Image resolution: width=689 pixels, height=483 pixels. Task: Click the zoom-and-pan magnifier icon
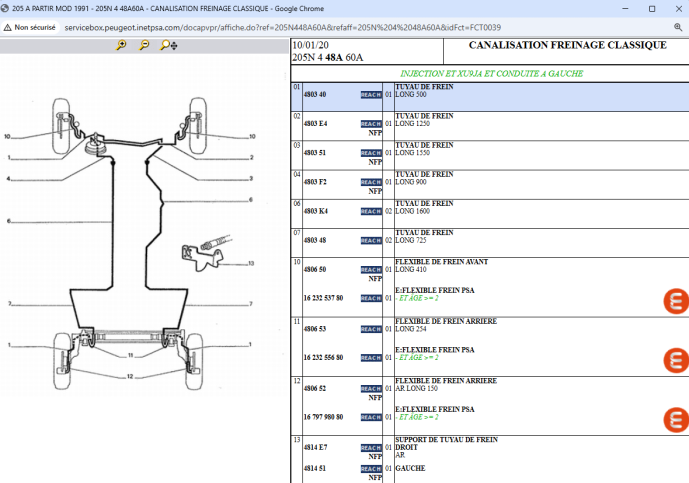click(x=170, y=46)
